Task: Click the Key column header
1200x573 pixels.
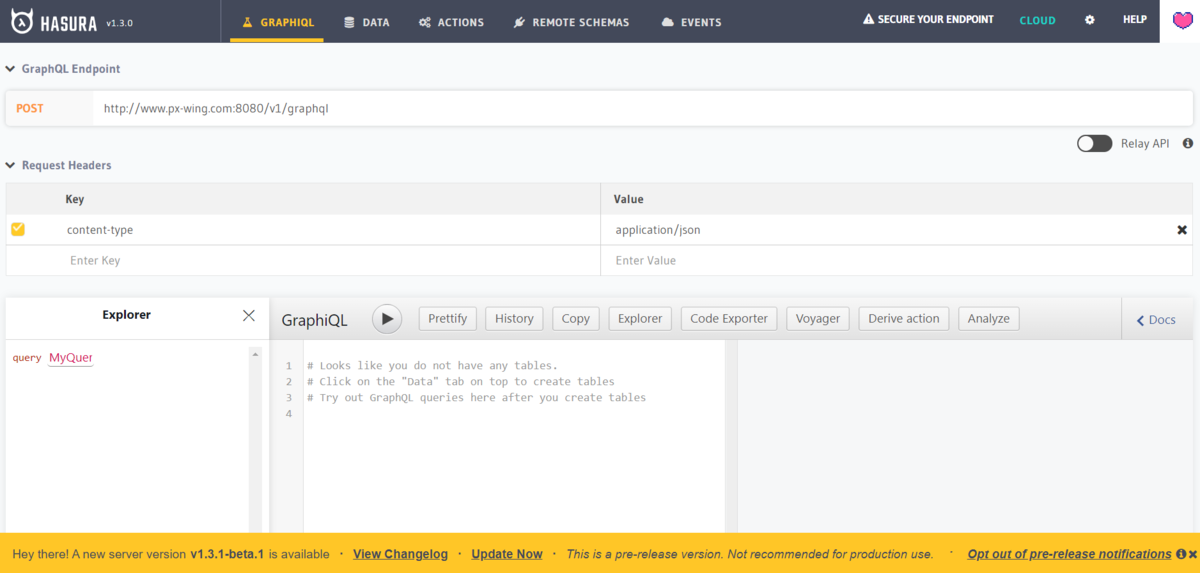Action: tap(75, 199)
